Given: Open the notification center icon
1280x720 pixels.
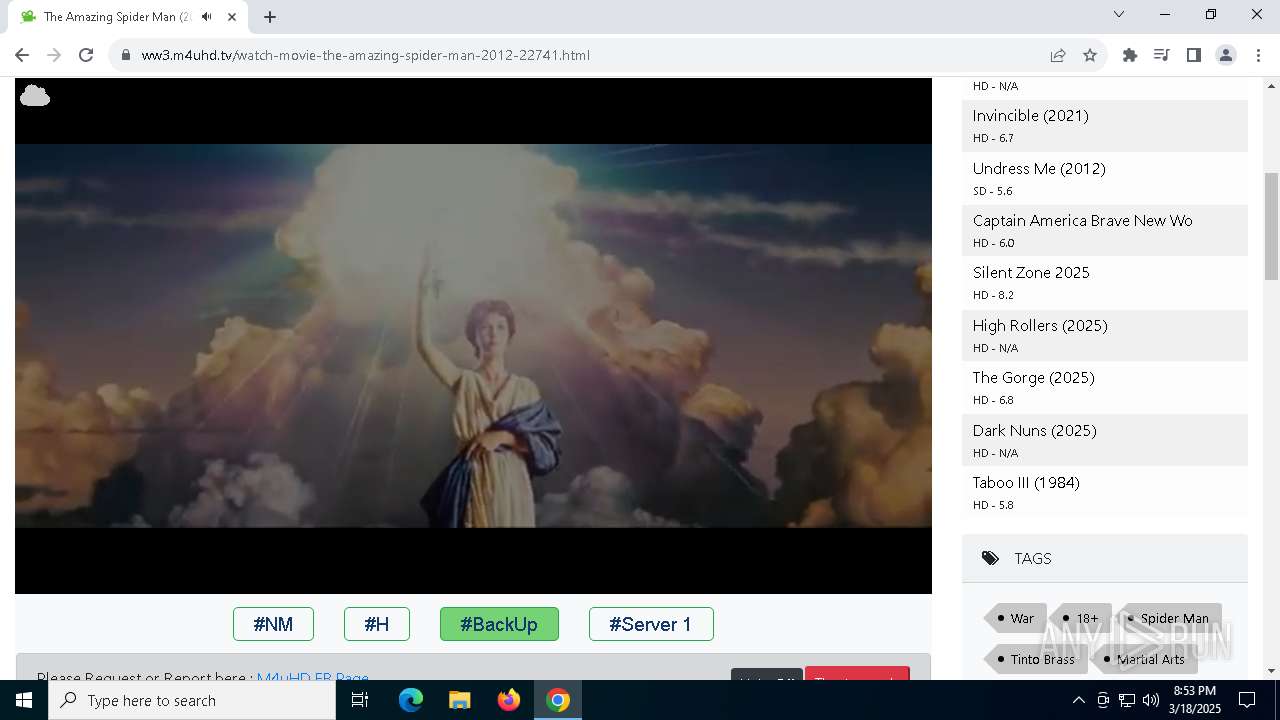Looking at the screenshot, I should (x=1248, y=700).
